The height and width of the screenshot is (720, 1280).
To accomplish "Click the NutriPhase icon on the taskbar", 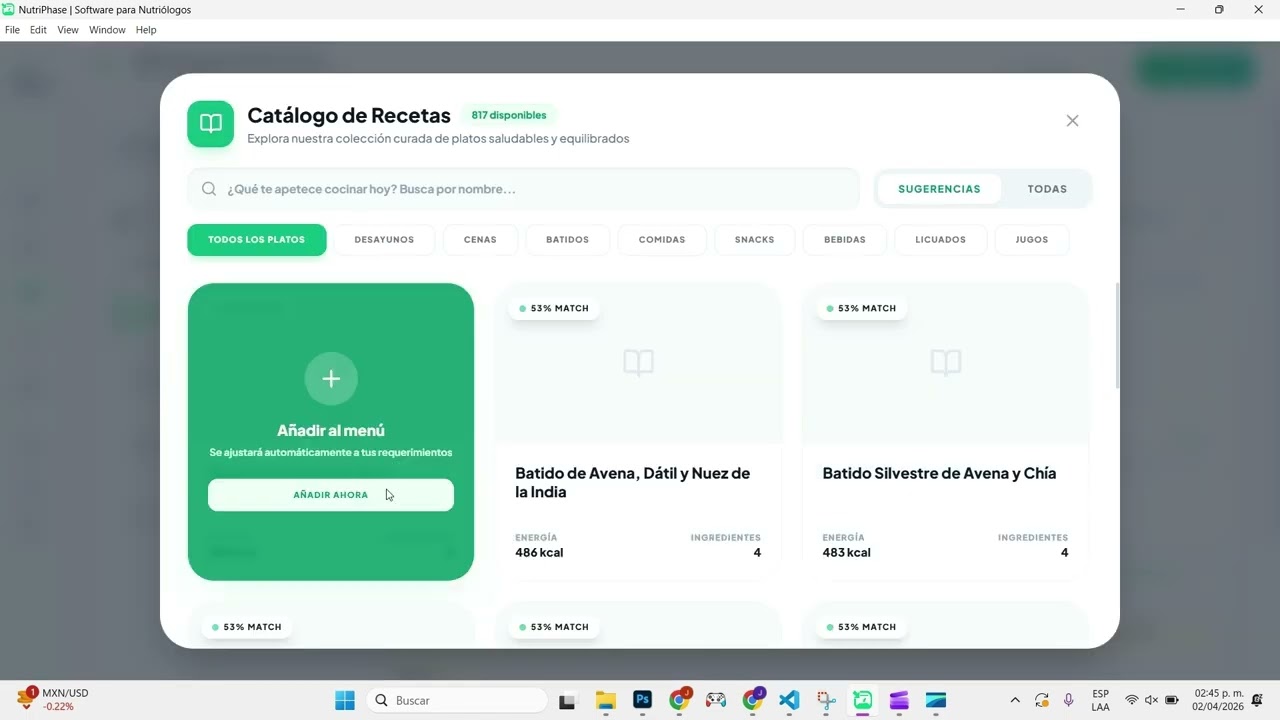I will [x=862, y=700].
